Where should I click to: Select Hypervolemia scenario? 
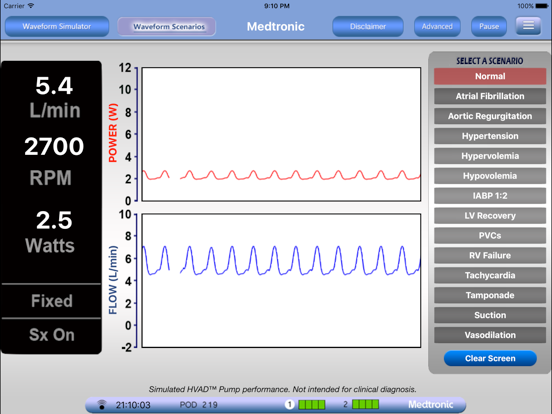point(490,156)
